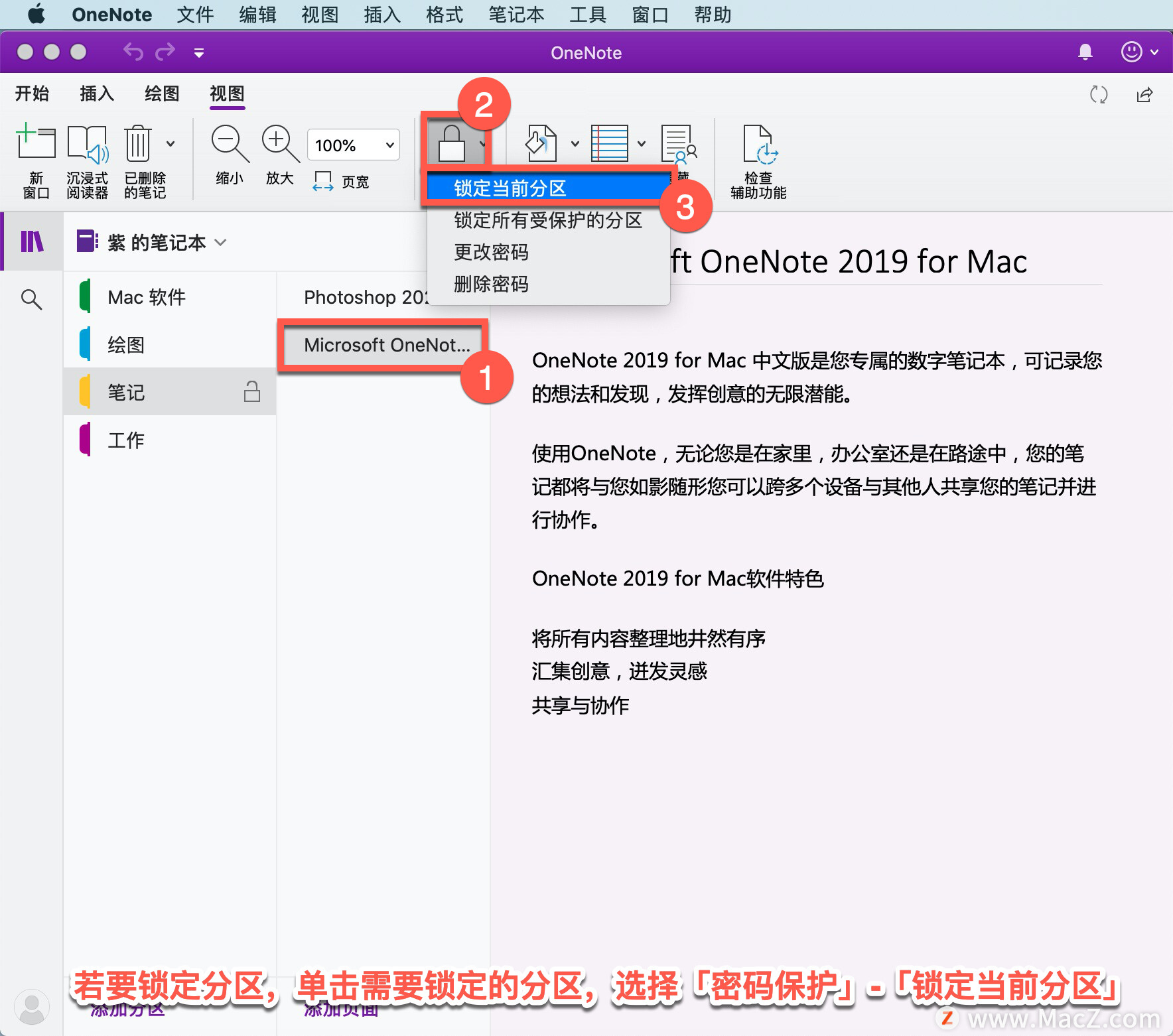Open the notifications bell
1173x1036 pixels.
pyautogui.click(x=1085, y=52)
